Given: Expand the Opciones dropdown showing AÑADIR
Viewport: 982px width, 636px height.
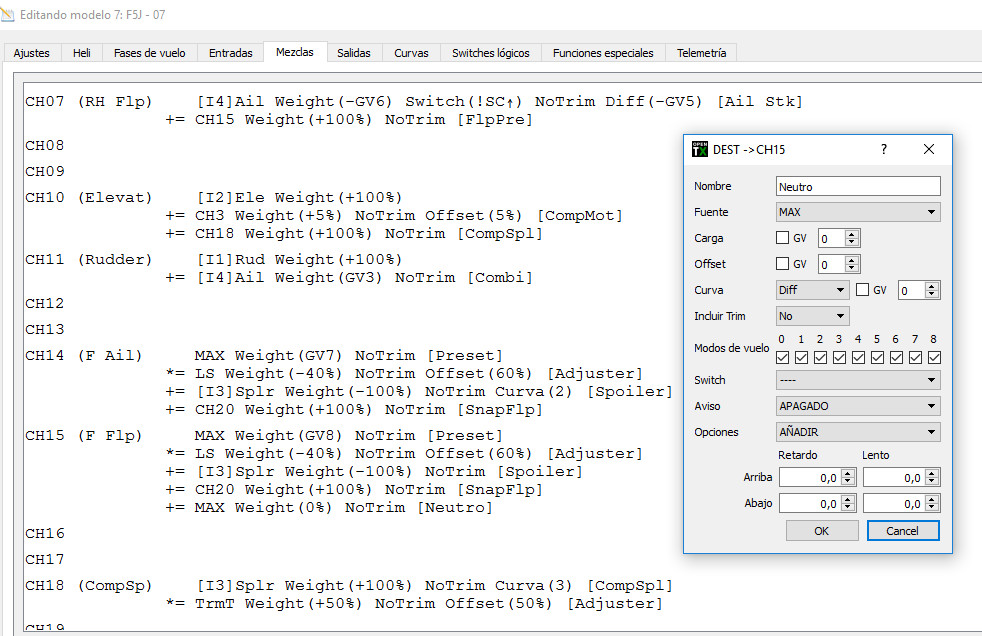Looking at the screenshot, I should (858, 432).
